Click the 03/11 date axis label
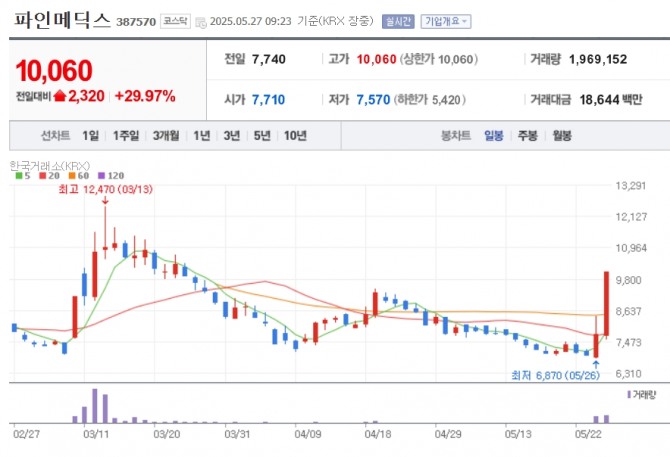This screenshot has height=457, width=670. click(96, 434)
